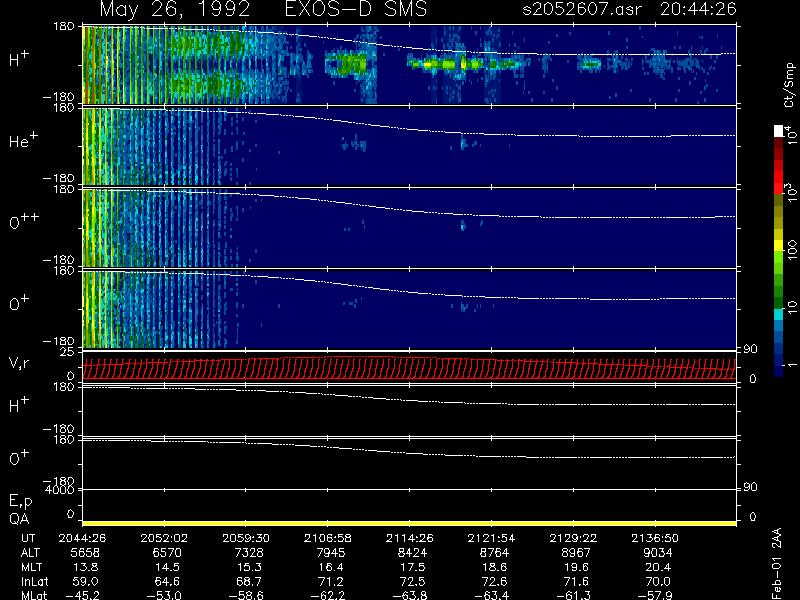Click altitude value "8764"
The height and width of the screenshot is (600, 800).
point(494,553)
